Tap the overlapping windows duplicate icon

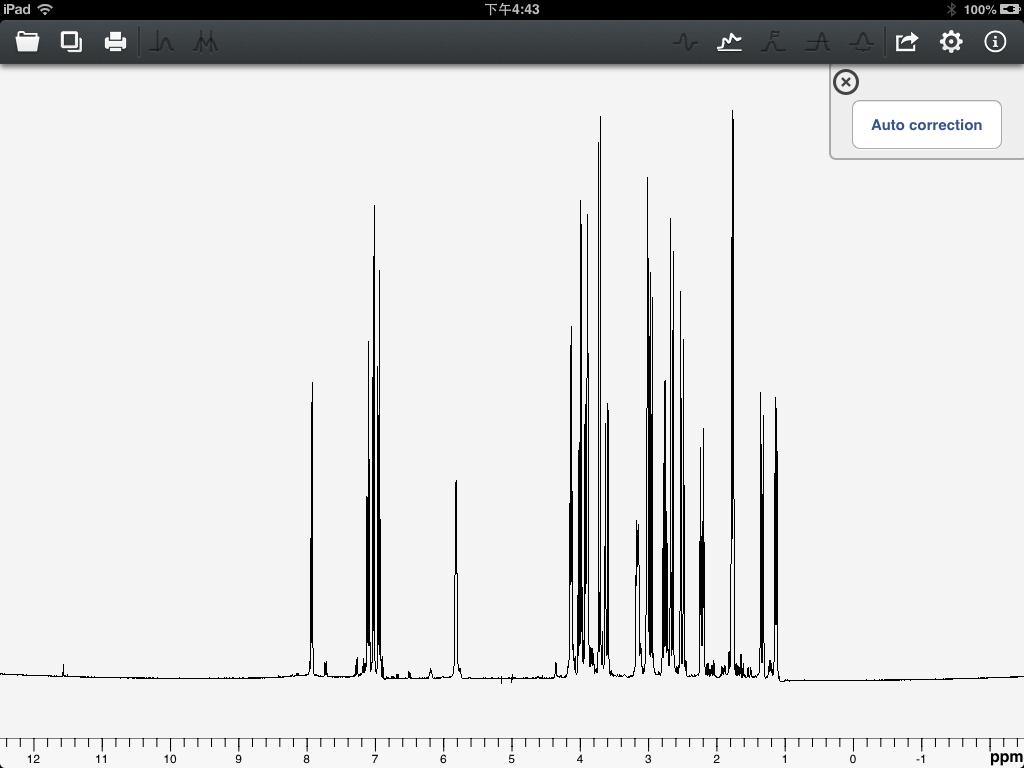[71, 42]
